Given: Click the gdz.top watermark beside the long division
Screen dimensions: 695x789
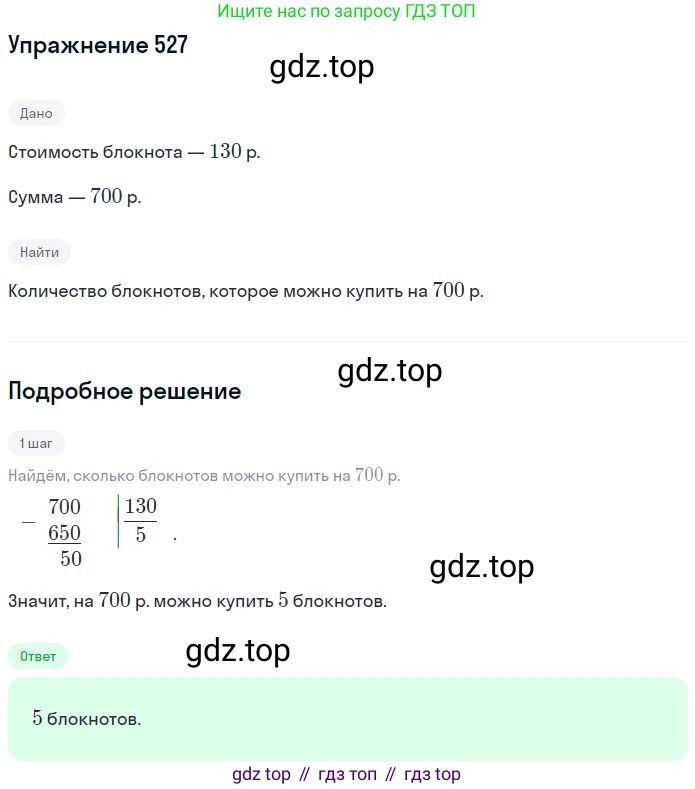Looking at the screenshot, I should pyautogui.click(x=482, y=567).
